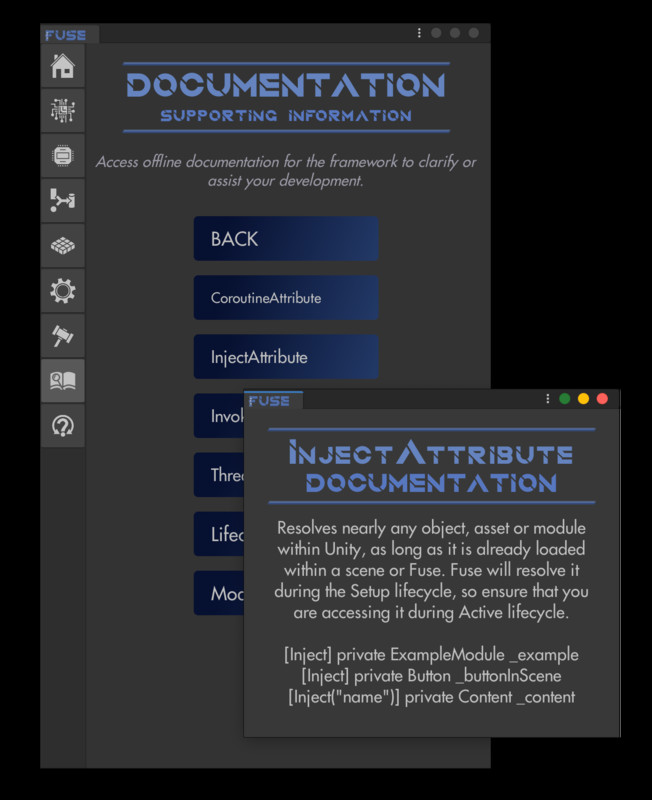This screenshot has width=652, height=800.
Task: Click the '[Inject("name")] private Content _content' line
Action: pyautogui.click(x=432, y=697)
